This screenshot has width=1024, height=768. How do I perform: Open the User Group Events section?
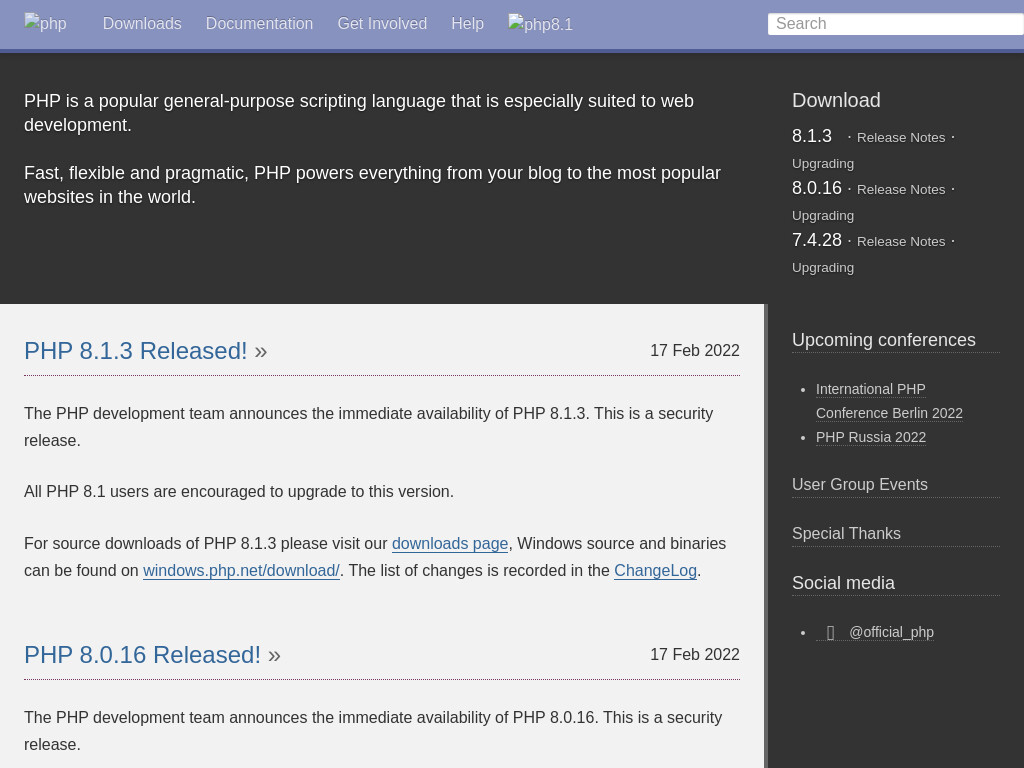(859, 485)
